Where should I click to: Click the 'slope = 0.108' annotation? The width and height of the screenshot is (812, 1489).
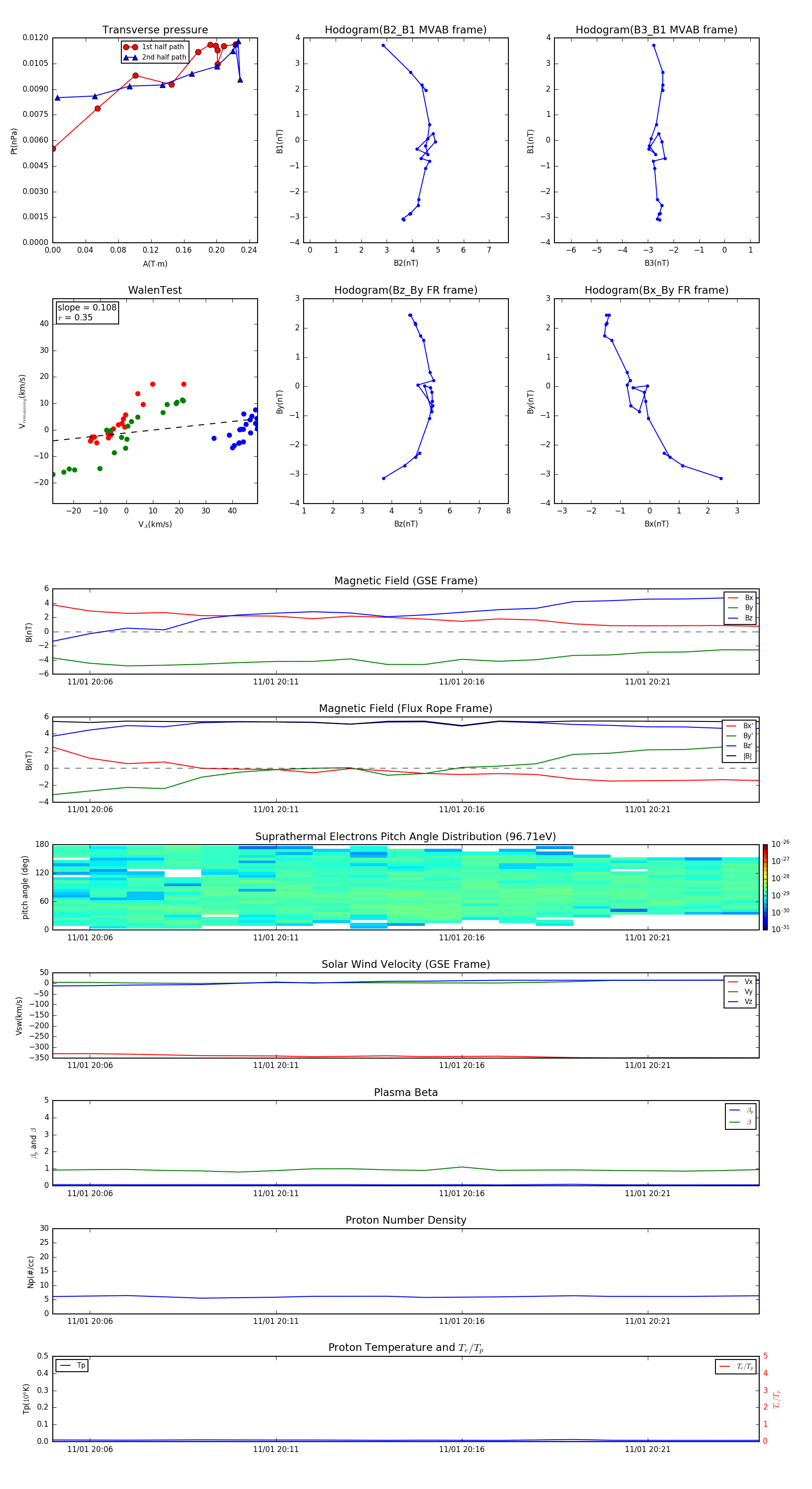coord(87,308)
